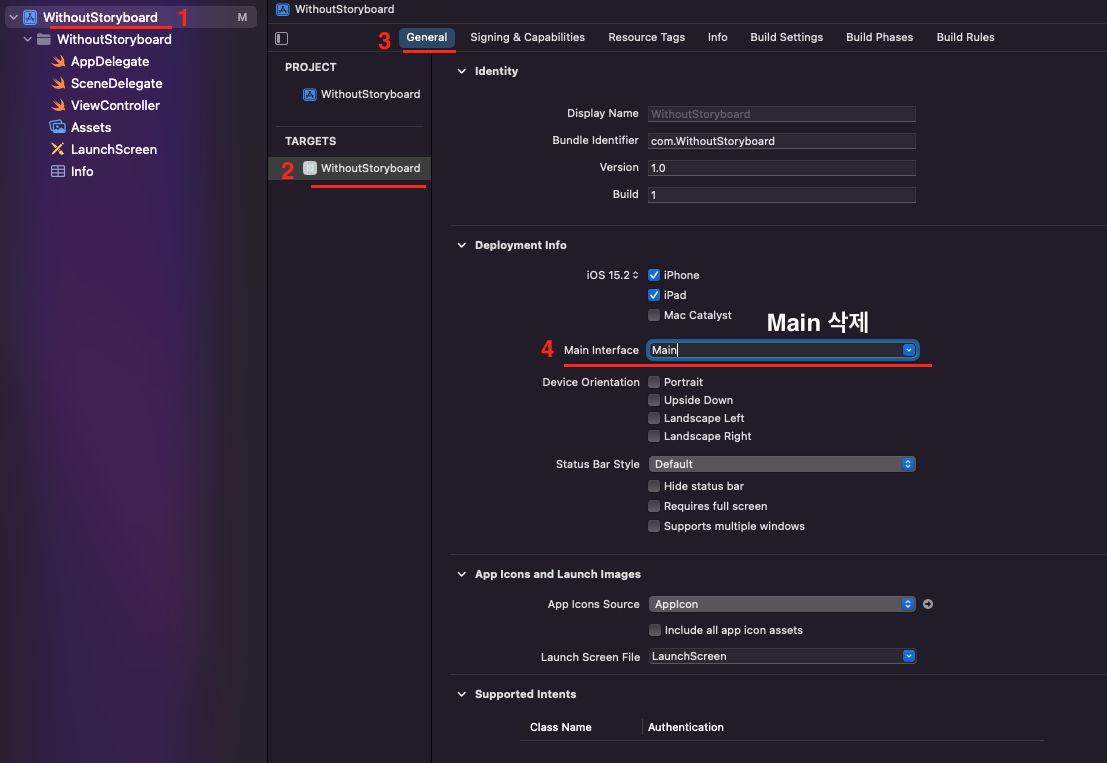The image size is (1107, 763).
Task: Open the Launch Screen File dropdown arrow
Action: pos(909,656)
